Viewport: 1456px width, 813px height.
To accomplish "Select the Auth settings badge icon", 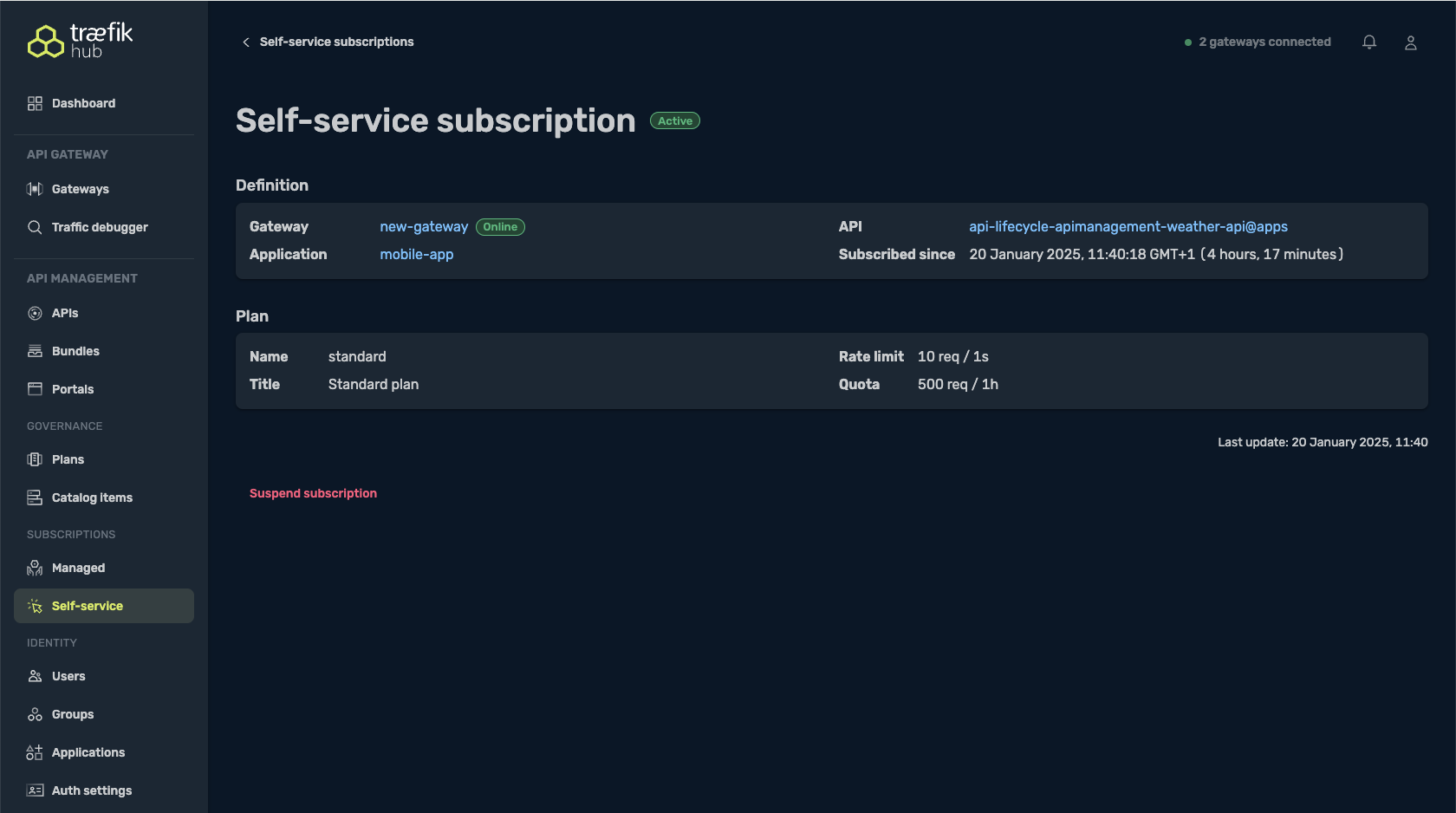I will click(35, 790).
